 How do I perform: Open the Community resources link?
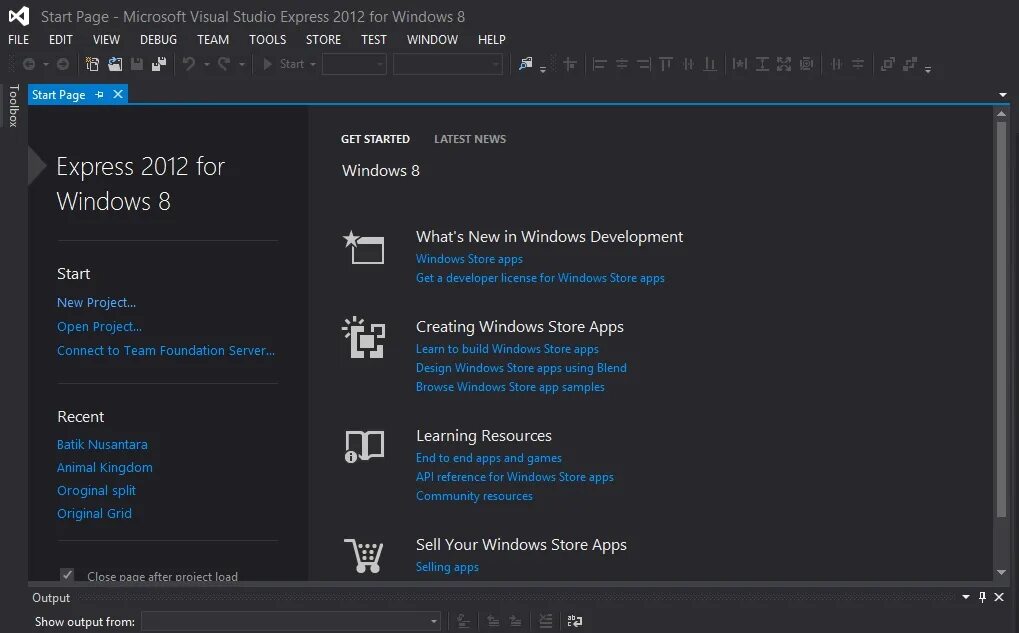pos(474,496)
